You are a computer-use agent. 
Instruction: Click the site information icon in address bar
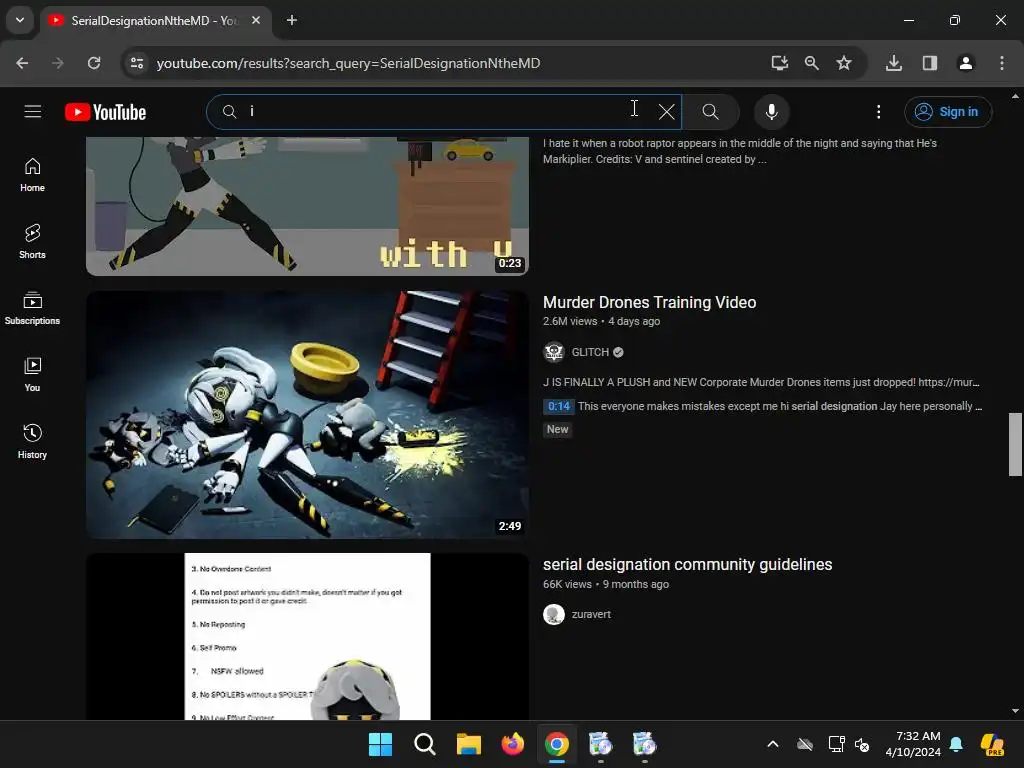click(x=137, y=63)
